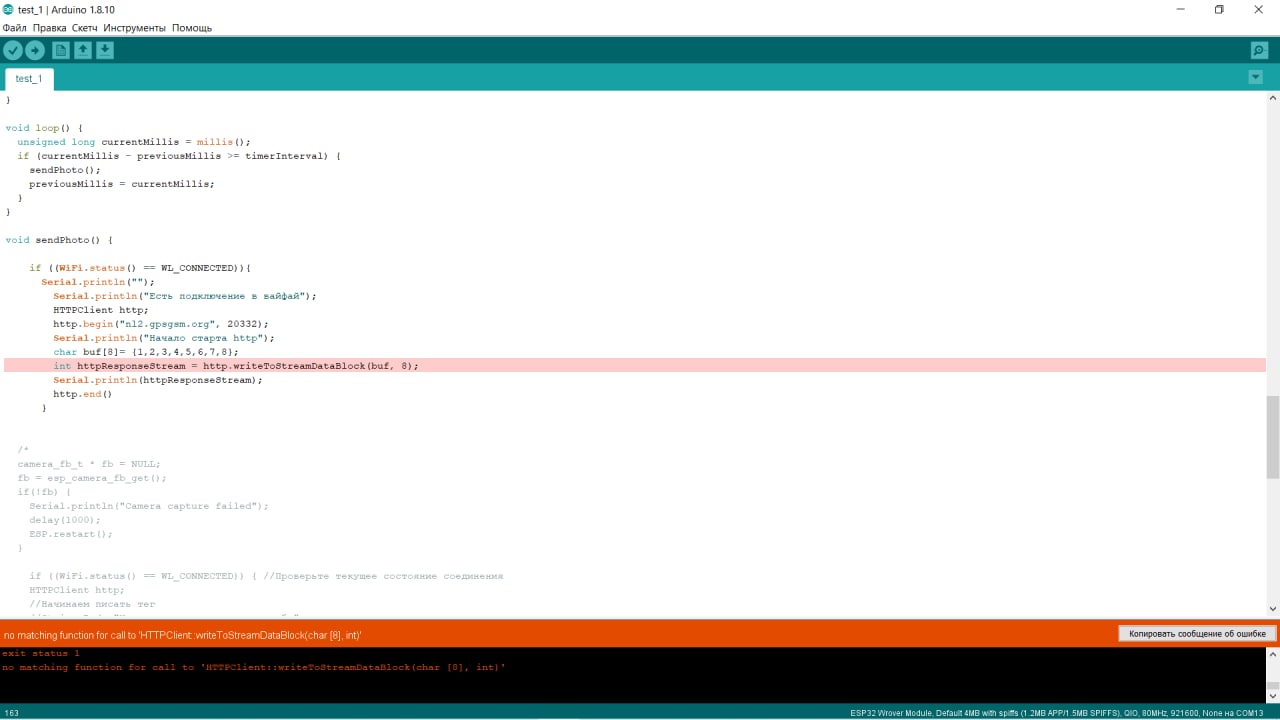Open the Файл menu
The height and width of the screenshot is (720, 1280).
[x=15, y=28]
